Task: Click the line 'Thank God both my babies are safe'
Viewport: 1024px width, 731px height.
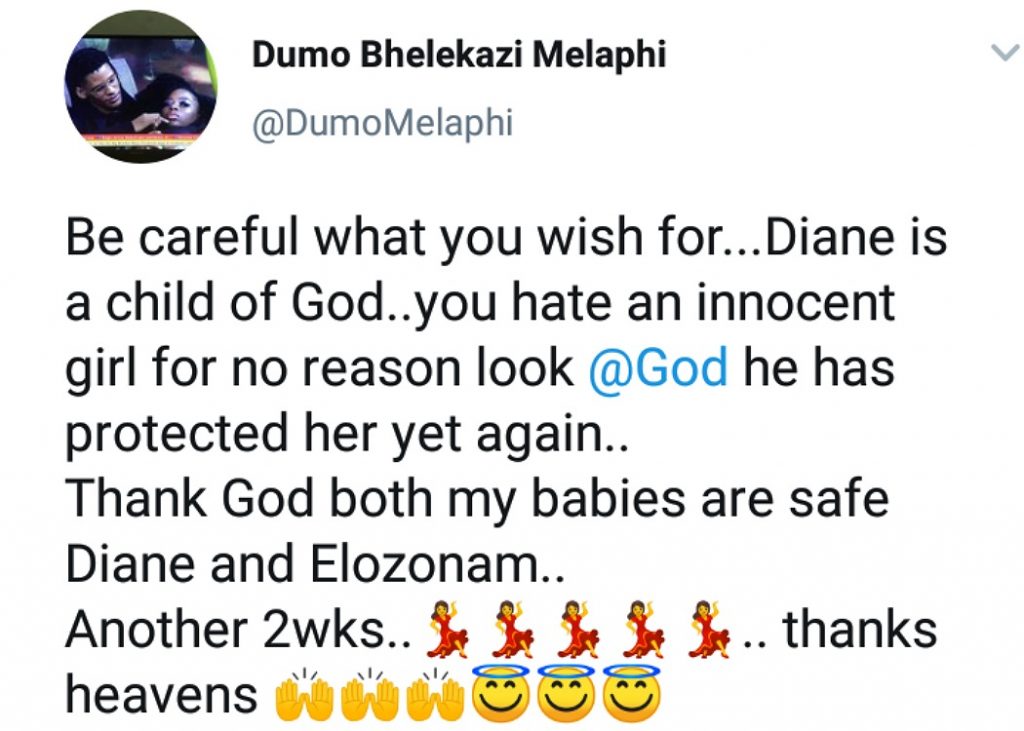Action: coord(477,498)
